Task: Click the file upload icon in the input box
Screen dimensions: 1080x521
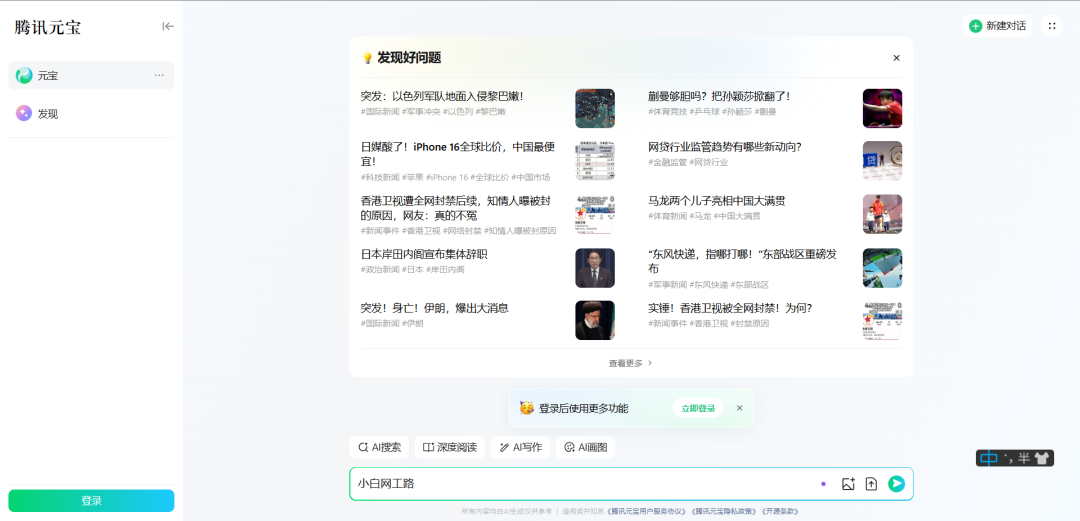Action: click(871, 484)
